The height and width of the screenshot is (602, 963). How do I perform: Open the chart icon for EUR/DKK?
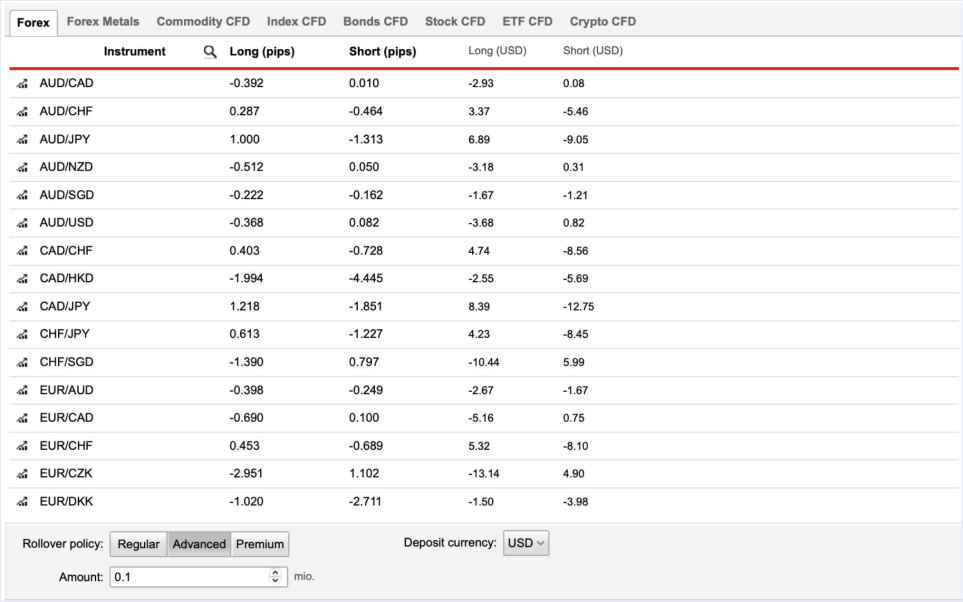[x=22, y=502]
